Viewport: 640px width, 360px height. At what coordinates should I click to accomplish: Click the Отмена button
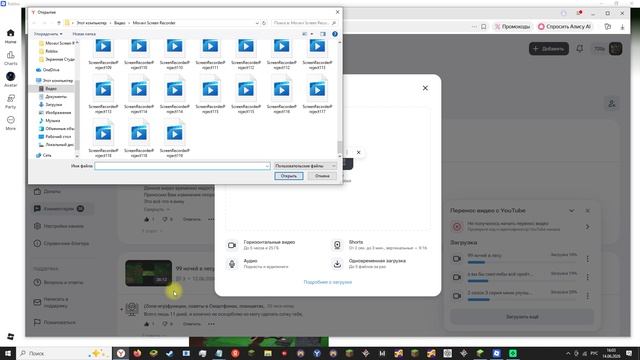(322, 176)
